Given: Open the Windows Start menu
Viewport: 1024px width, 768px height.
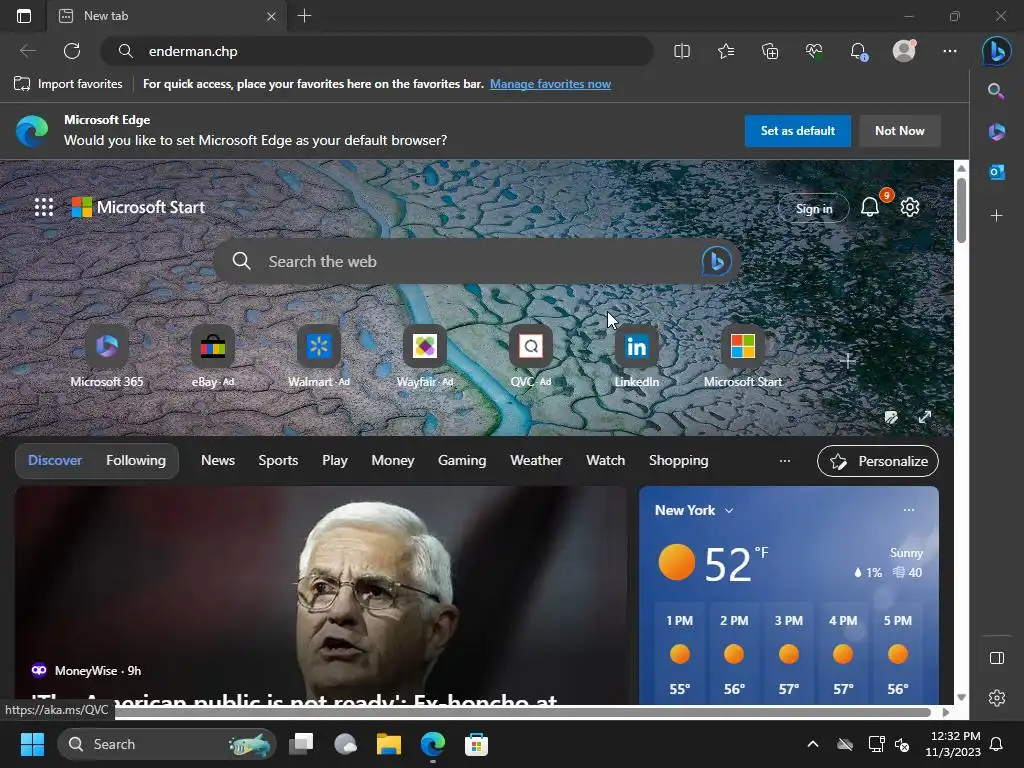Looking at the screenshot, I should point(32,744).
